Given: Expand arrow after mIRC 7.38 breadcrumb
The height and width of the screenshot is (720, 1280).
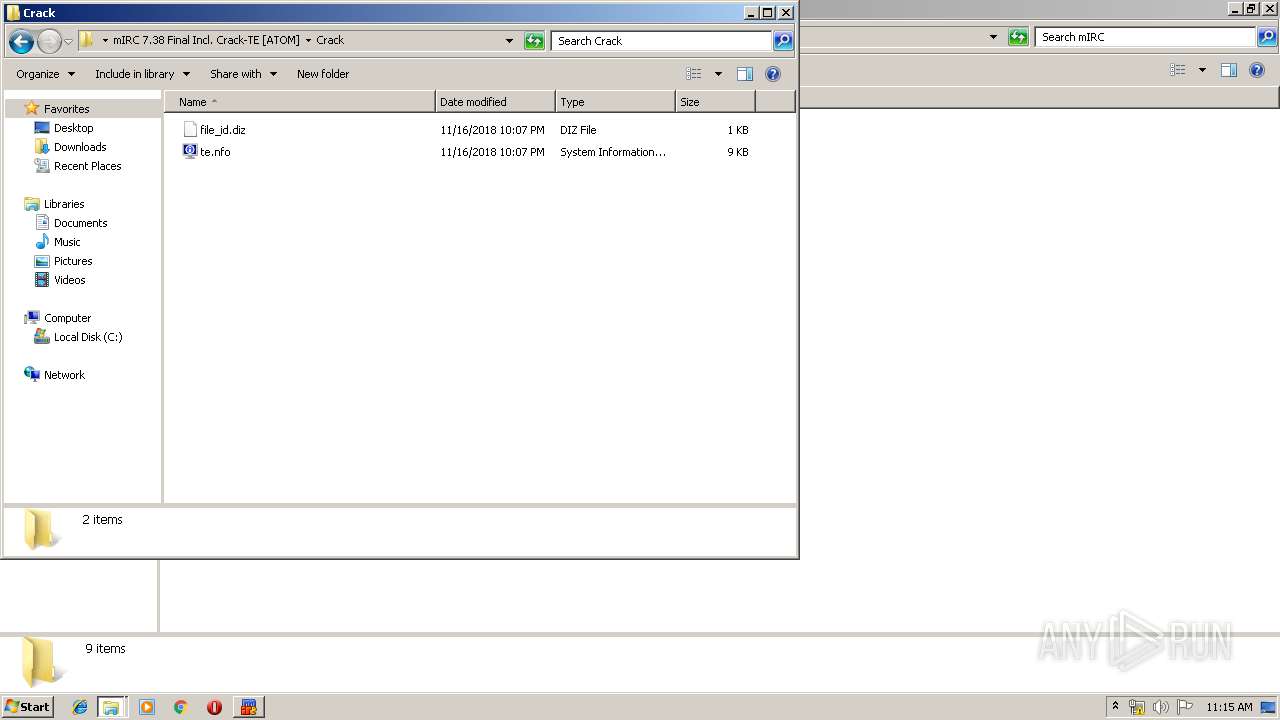Looking at the screenshot, I should coord(308,41).
